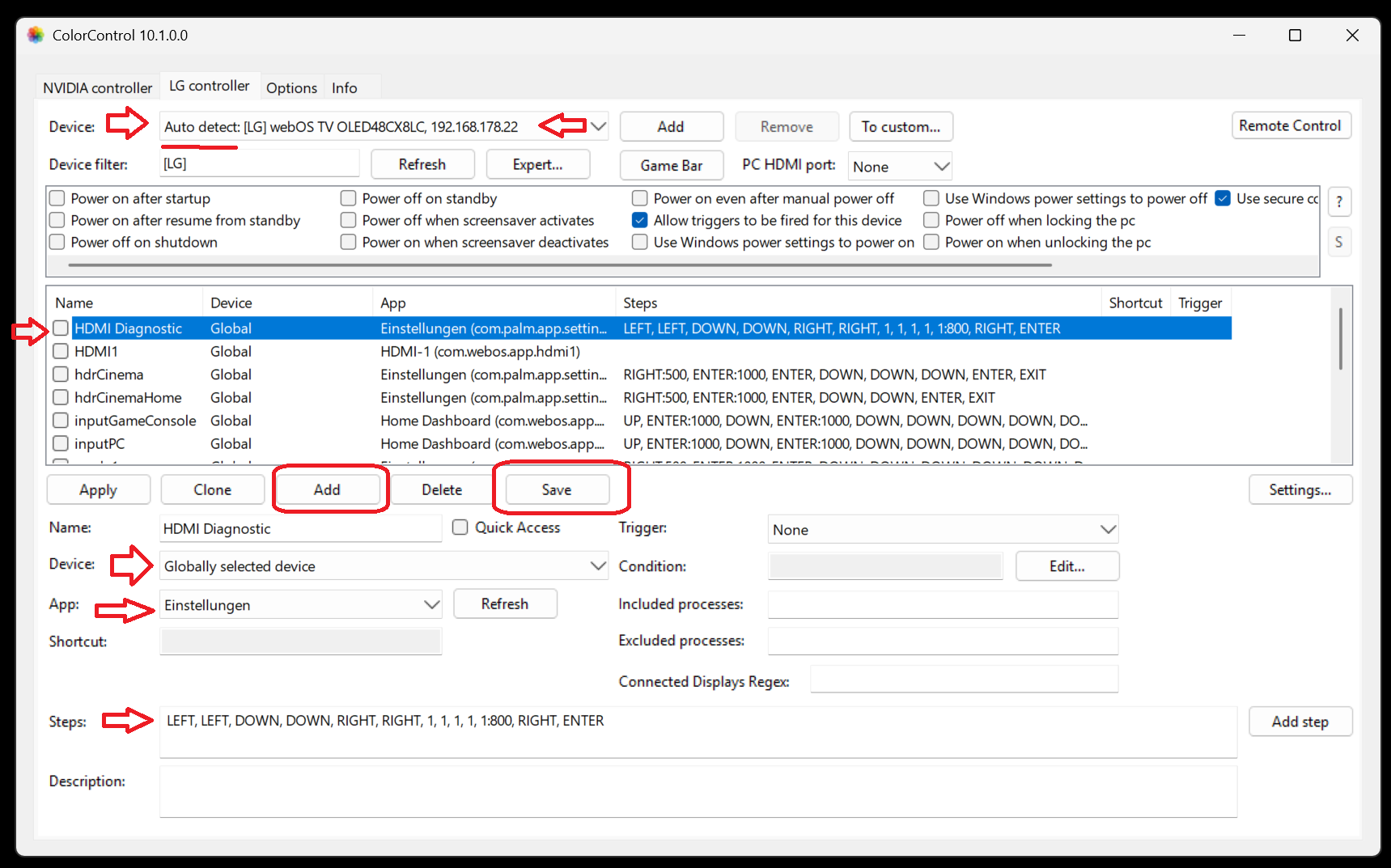Check Power on even after manual power off
1391x868 pixels.
pos(640,198)
